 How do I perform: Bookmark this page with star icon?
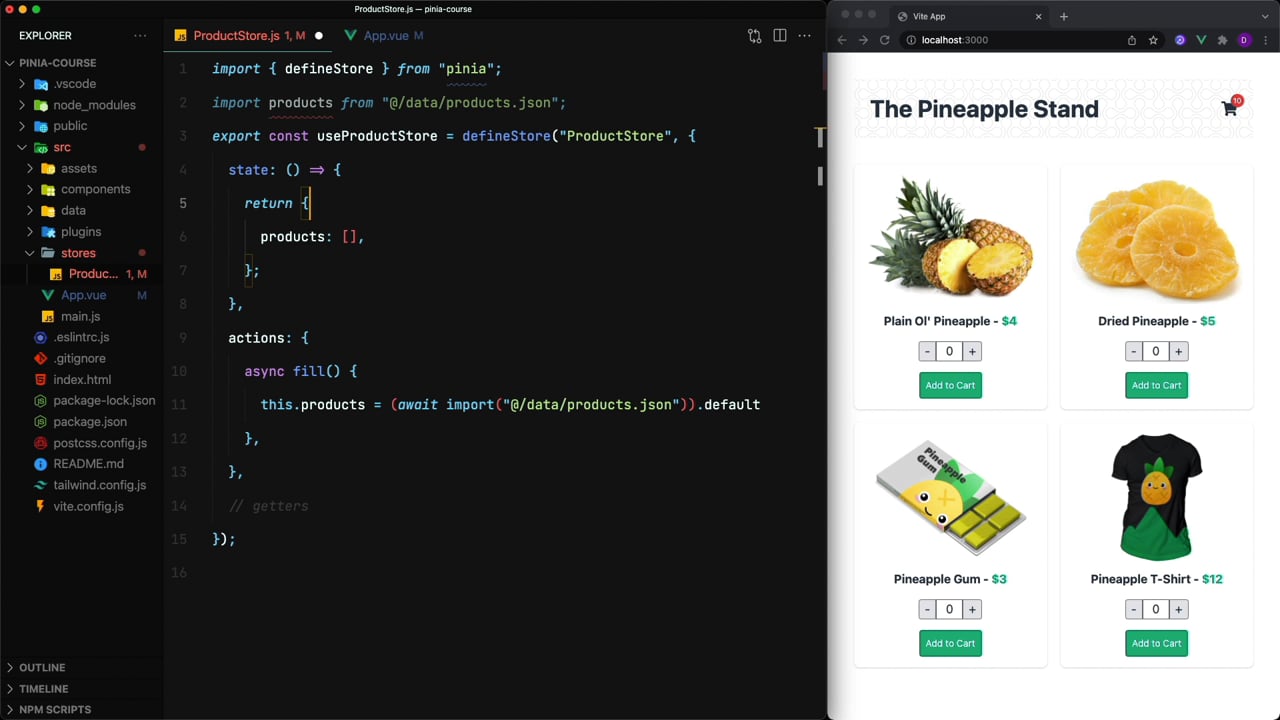pyautogui.click(x=1153, y=40)
